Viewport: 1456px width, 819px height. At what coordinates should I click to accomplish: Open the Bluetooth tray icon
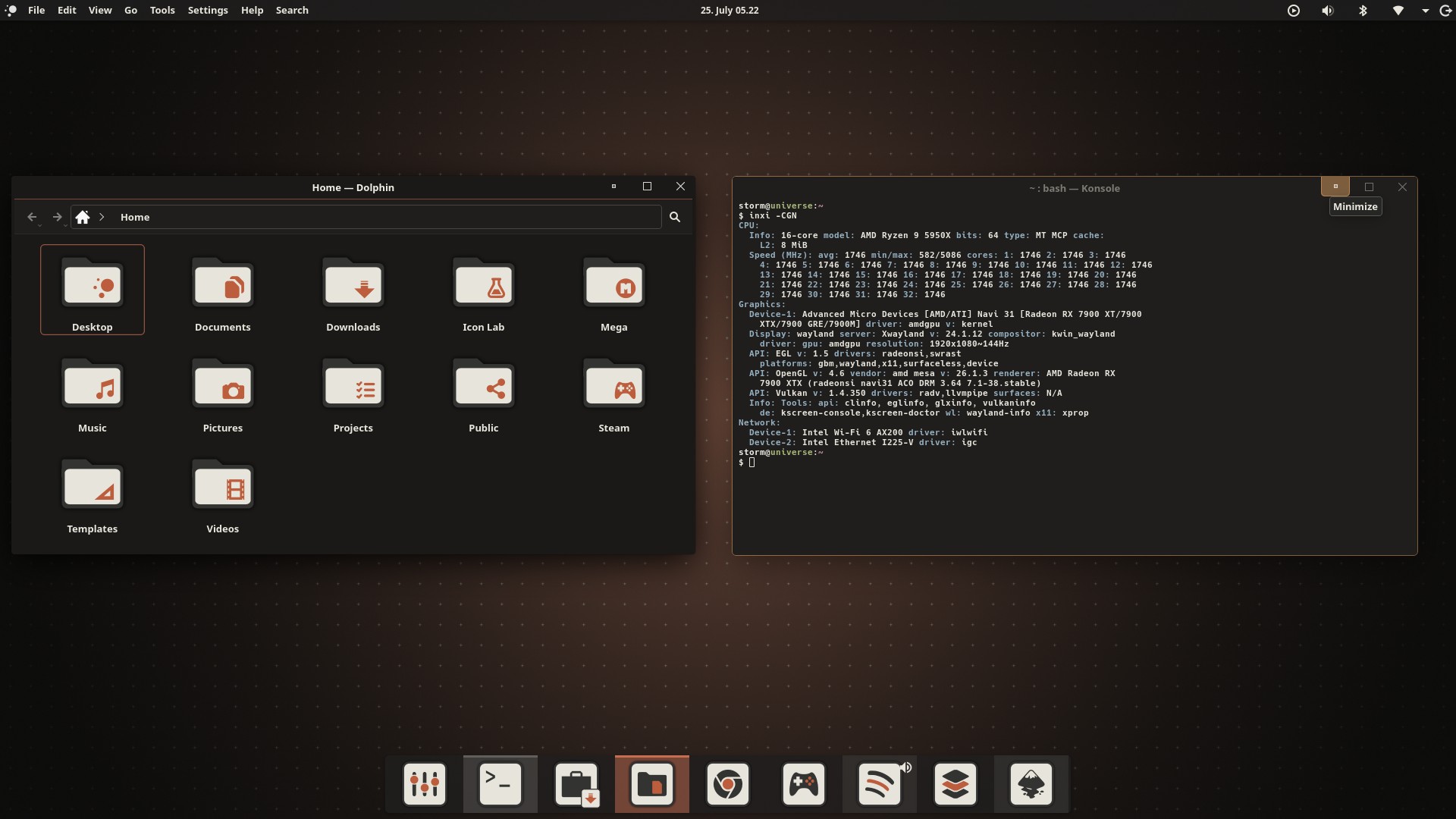coord(1363,11)
